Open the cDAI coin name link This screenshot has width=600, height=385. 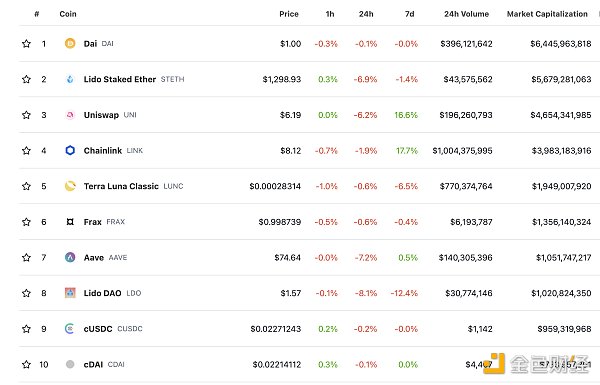coord(93,364)
